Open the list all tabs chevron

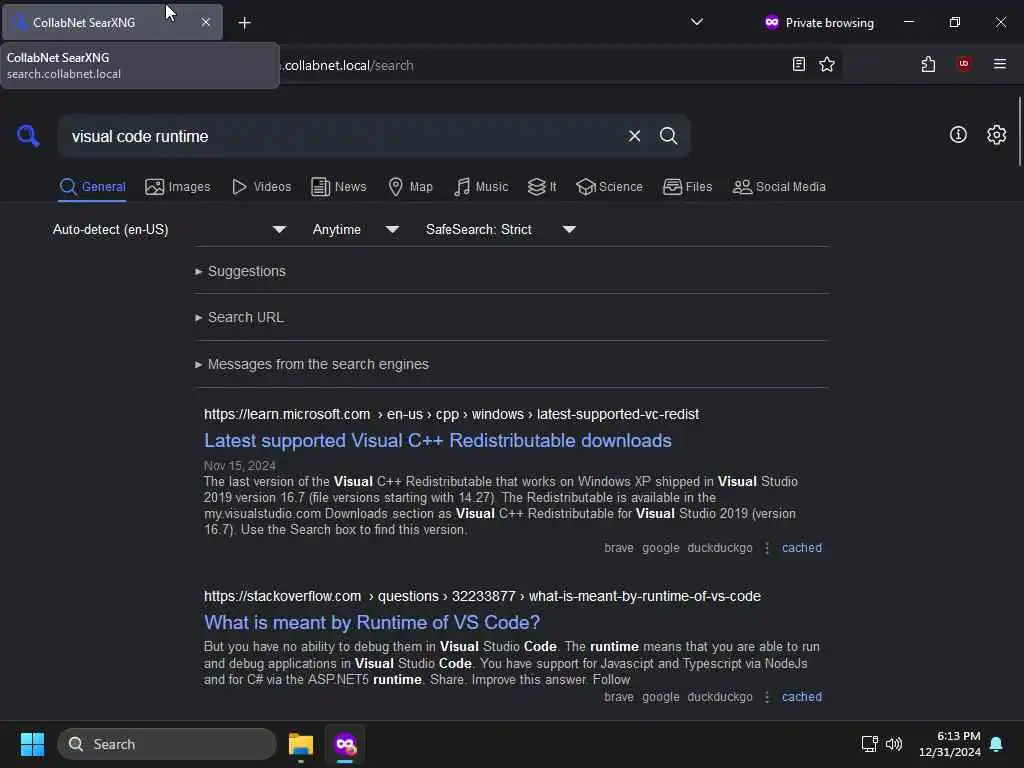pos(697,22)
